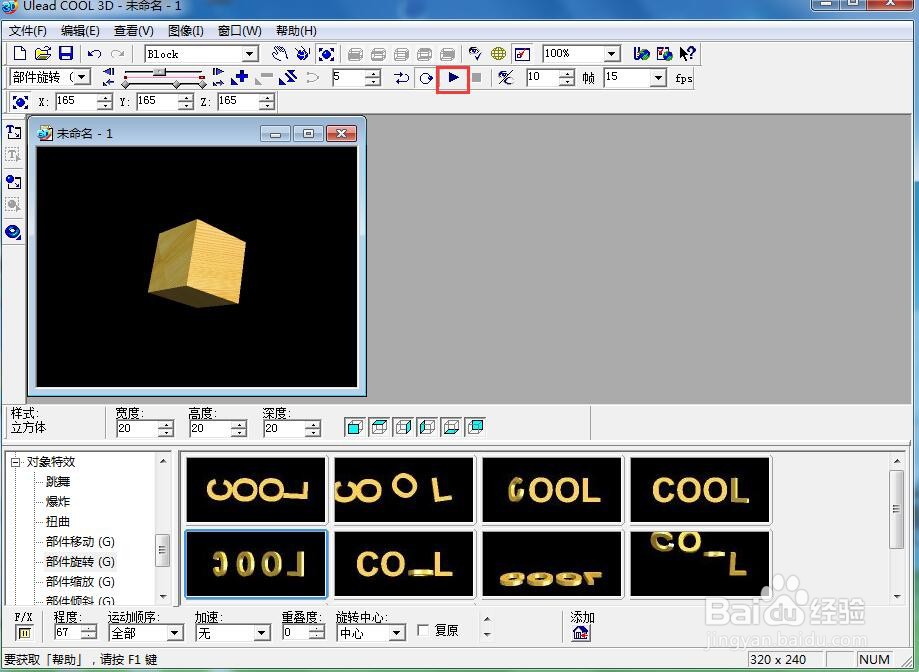Viewport: 919px width, 672px height.
Task: Choose the CO_L thumbnail in second row
Action: [403, 564]
